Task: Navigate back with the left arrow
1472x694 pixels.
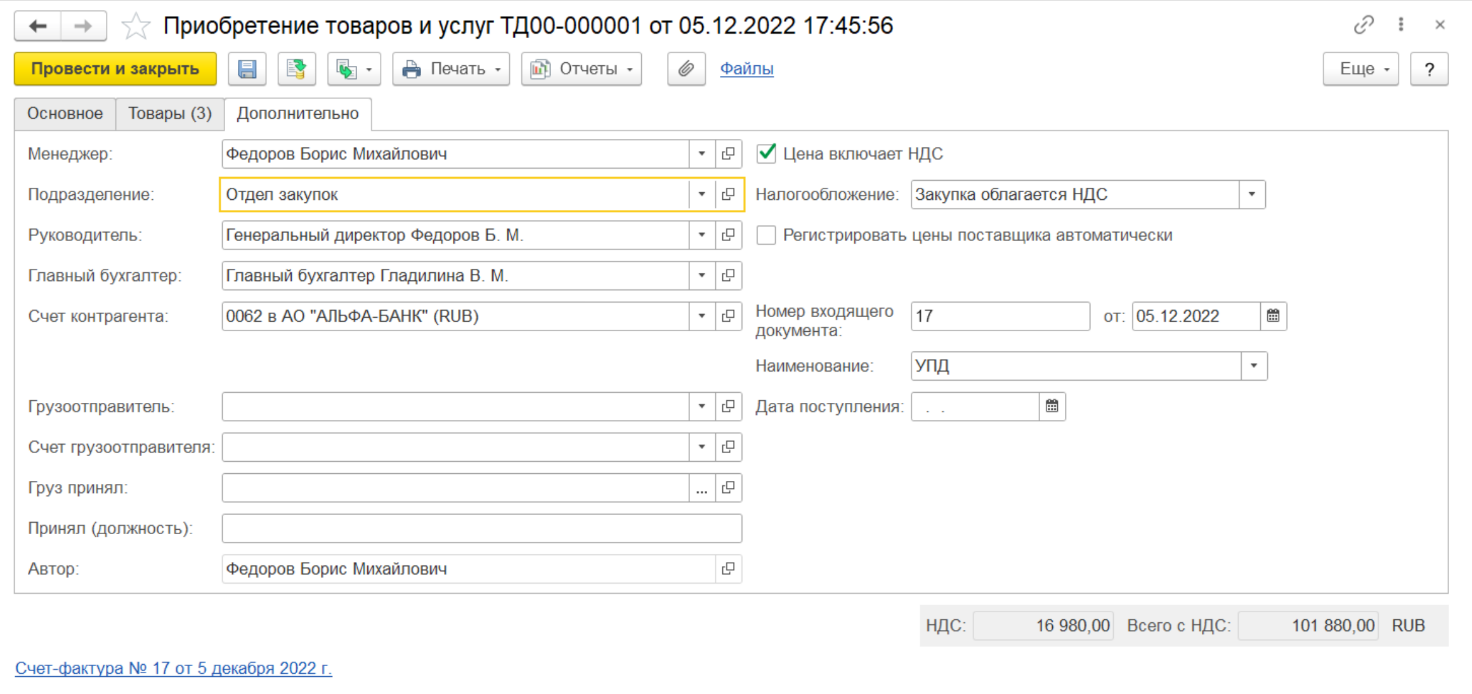Action: (39, 26)
